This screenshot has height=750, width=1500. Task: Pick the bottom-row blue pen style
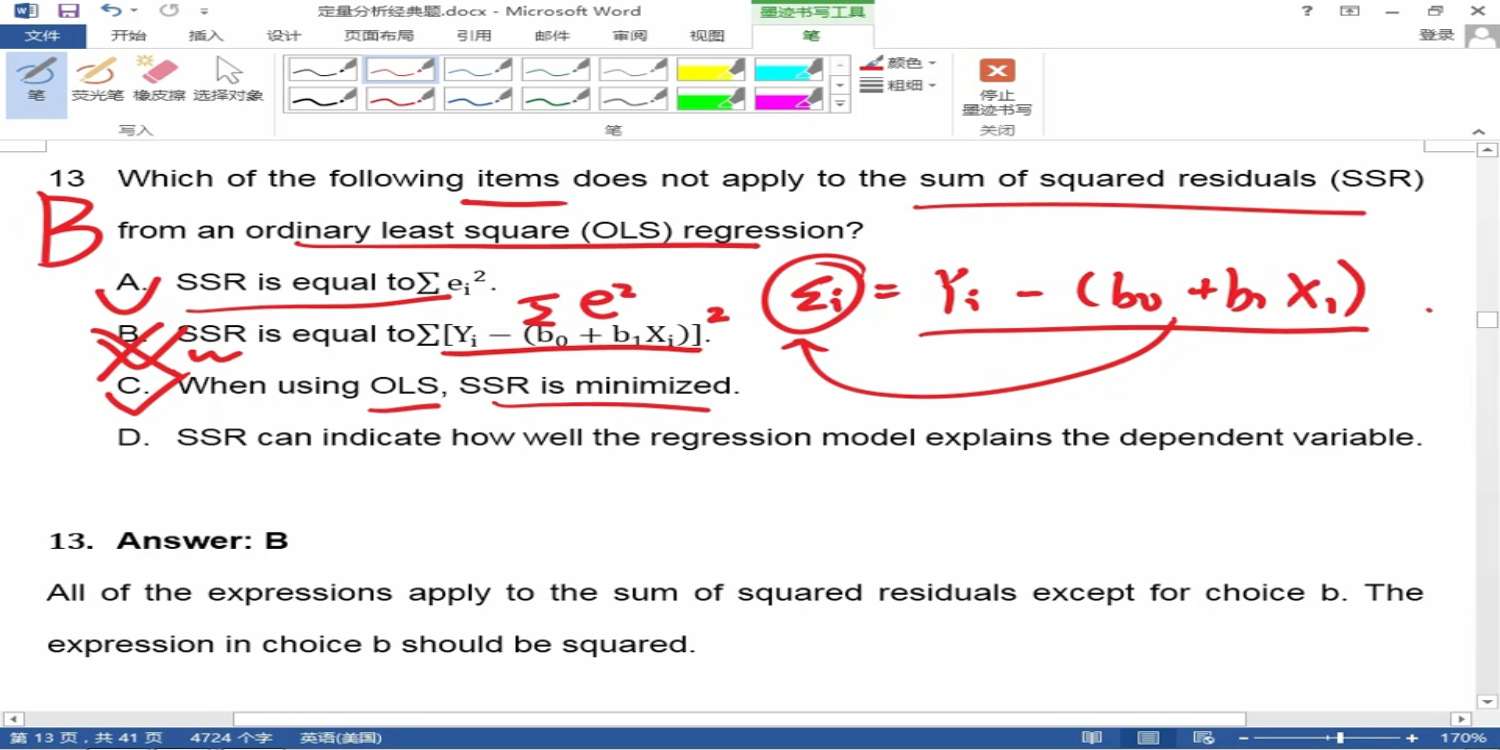[478, 99]
